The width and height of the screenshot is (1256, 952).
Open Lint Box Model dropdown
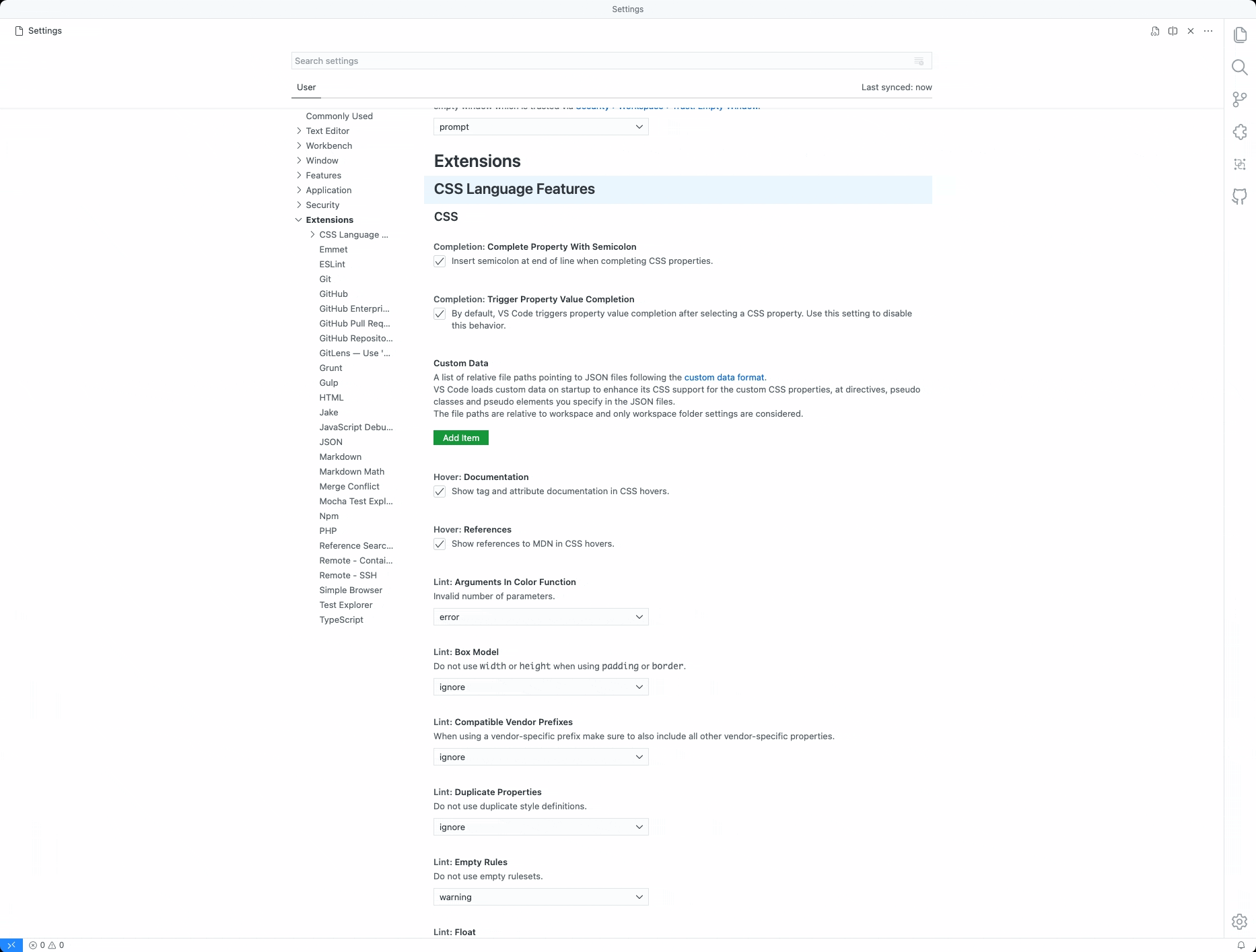click(x=541, y=687)
